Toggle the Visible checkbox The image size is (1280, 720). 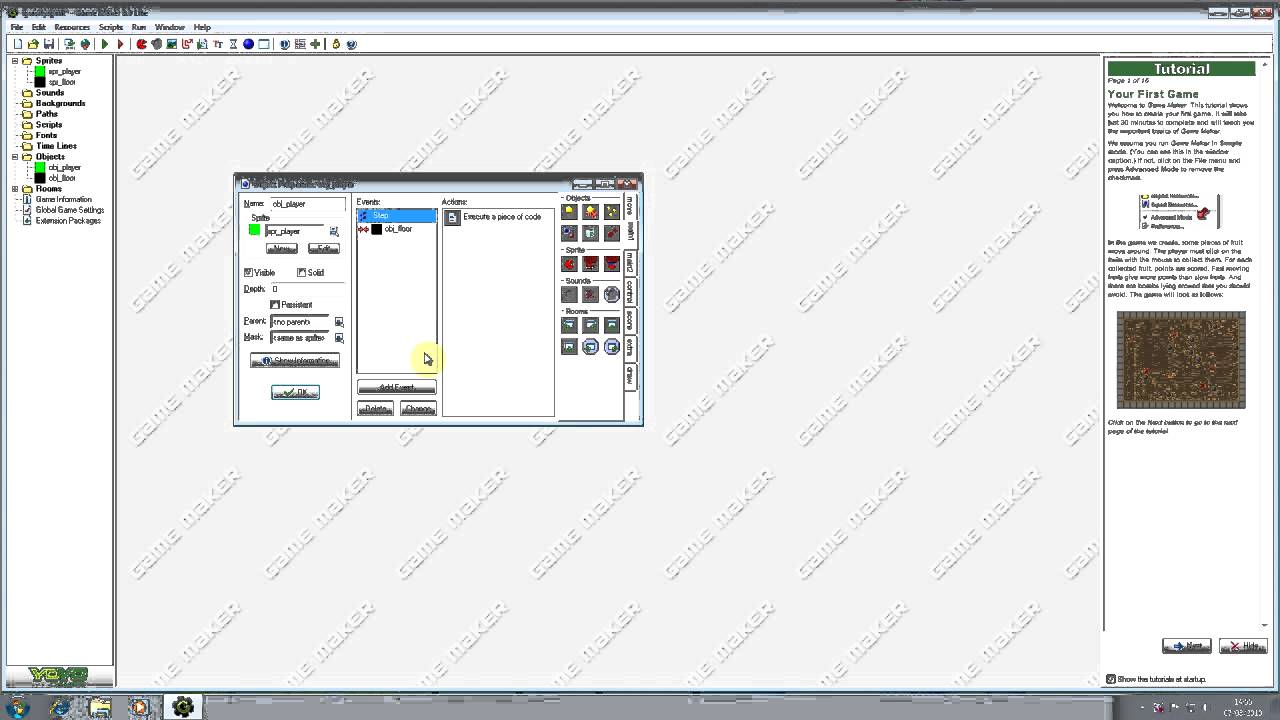[248, 272]
